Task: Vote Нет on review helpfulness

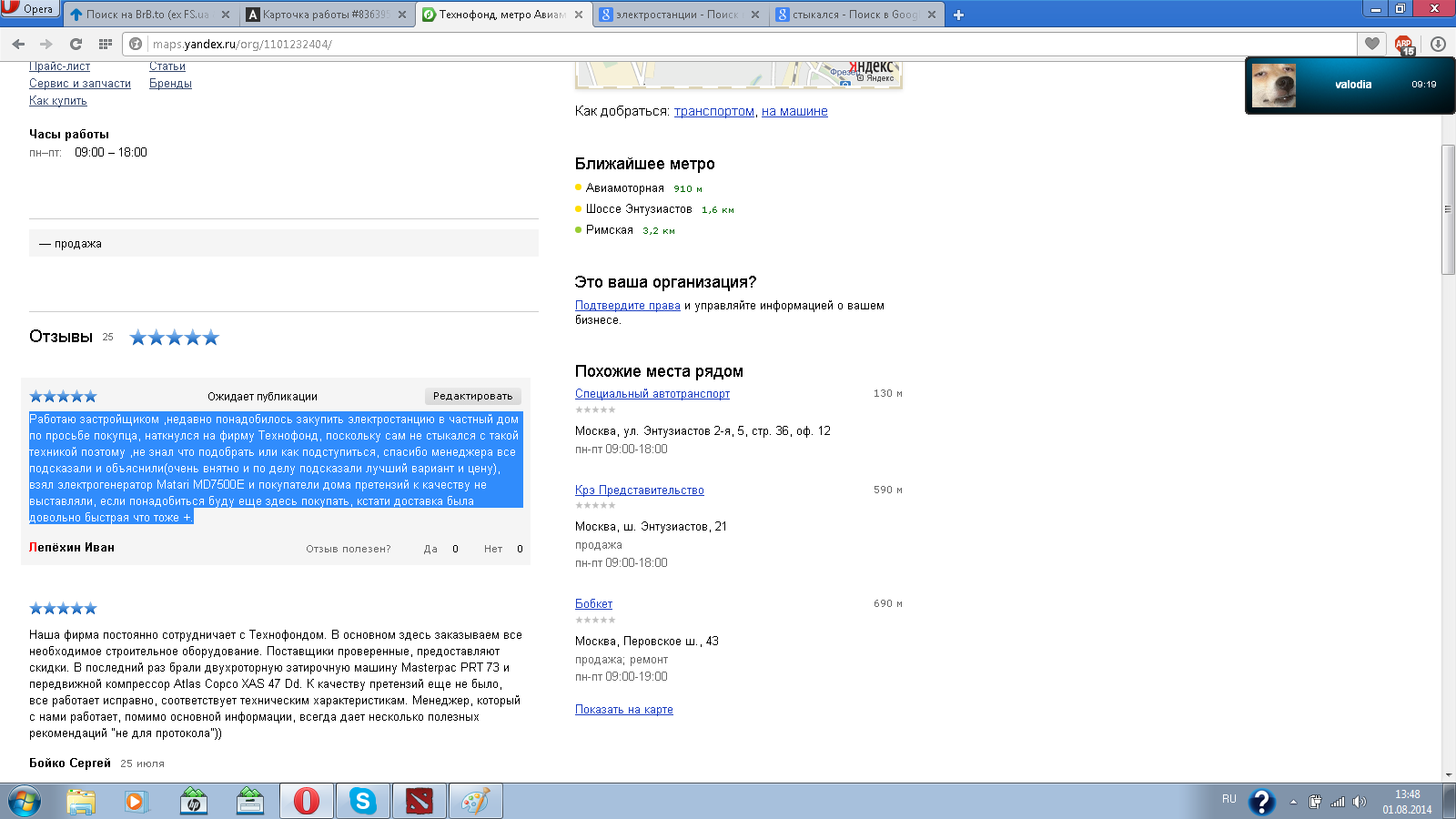Action: (x=493, y=550)
